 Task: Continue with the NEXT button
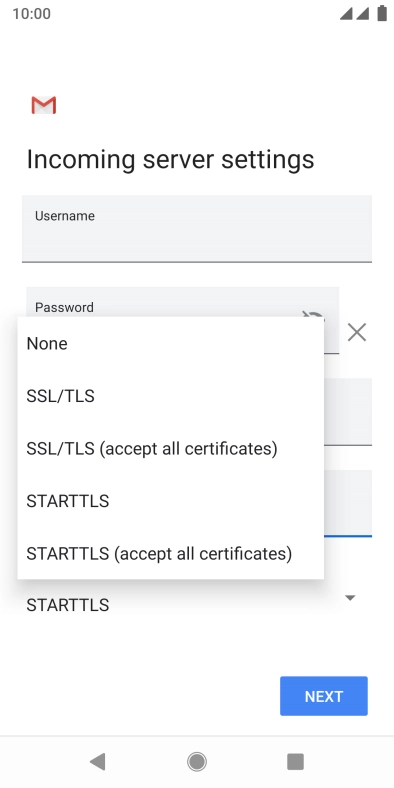324,696
